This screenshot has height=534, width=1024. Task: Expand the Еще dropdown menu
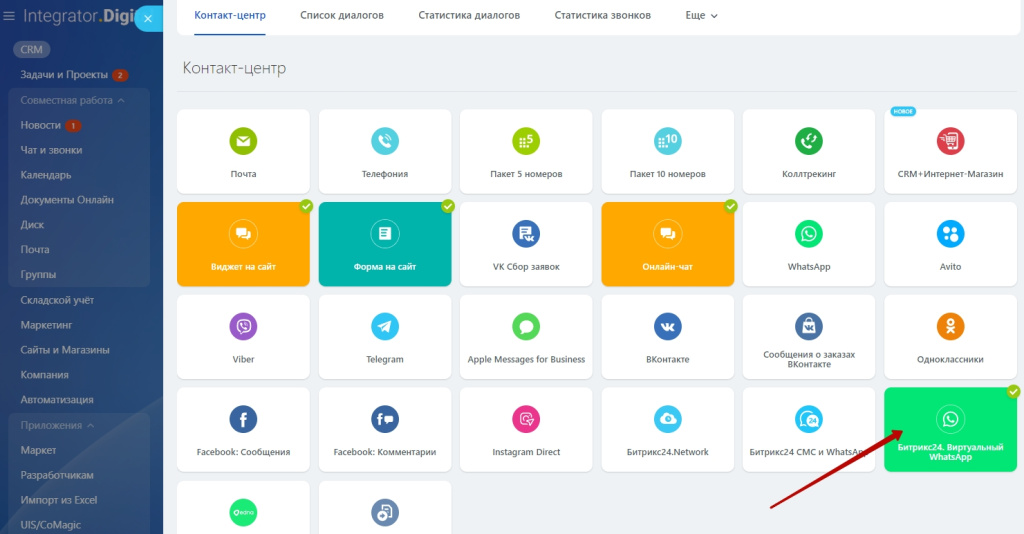[x=702, y=16]
